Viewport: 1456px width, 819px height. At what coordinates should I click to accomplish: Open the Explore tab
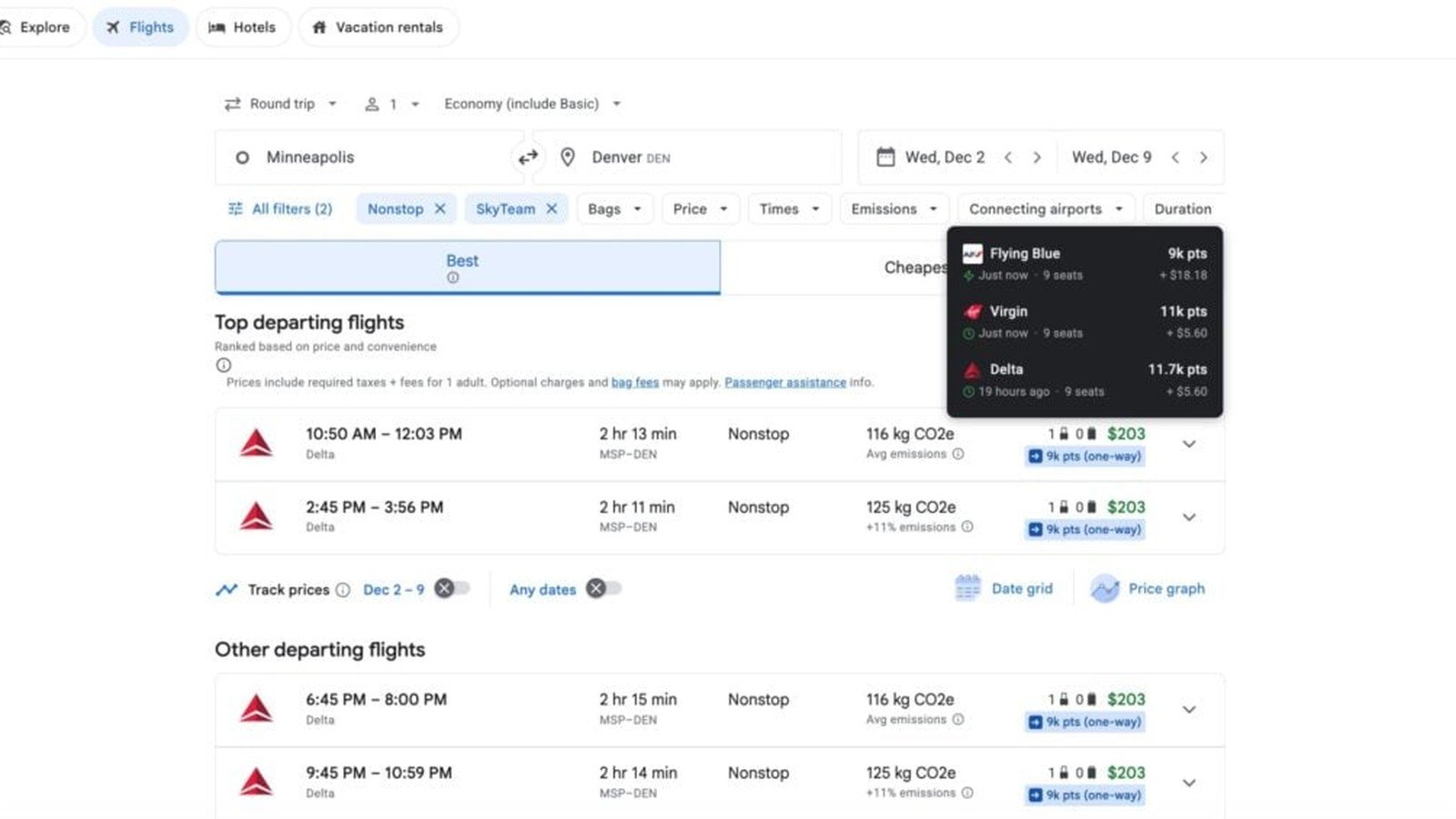[38, 27]
